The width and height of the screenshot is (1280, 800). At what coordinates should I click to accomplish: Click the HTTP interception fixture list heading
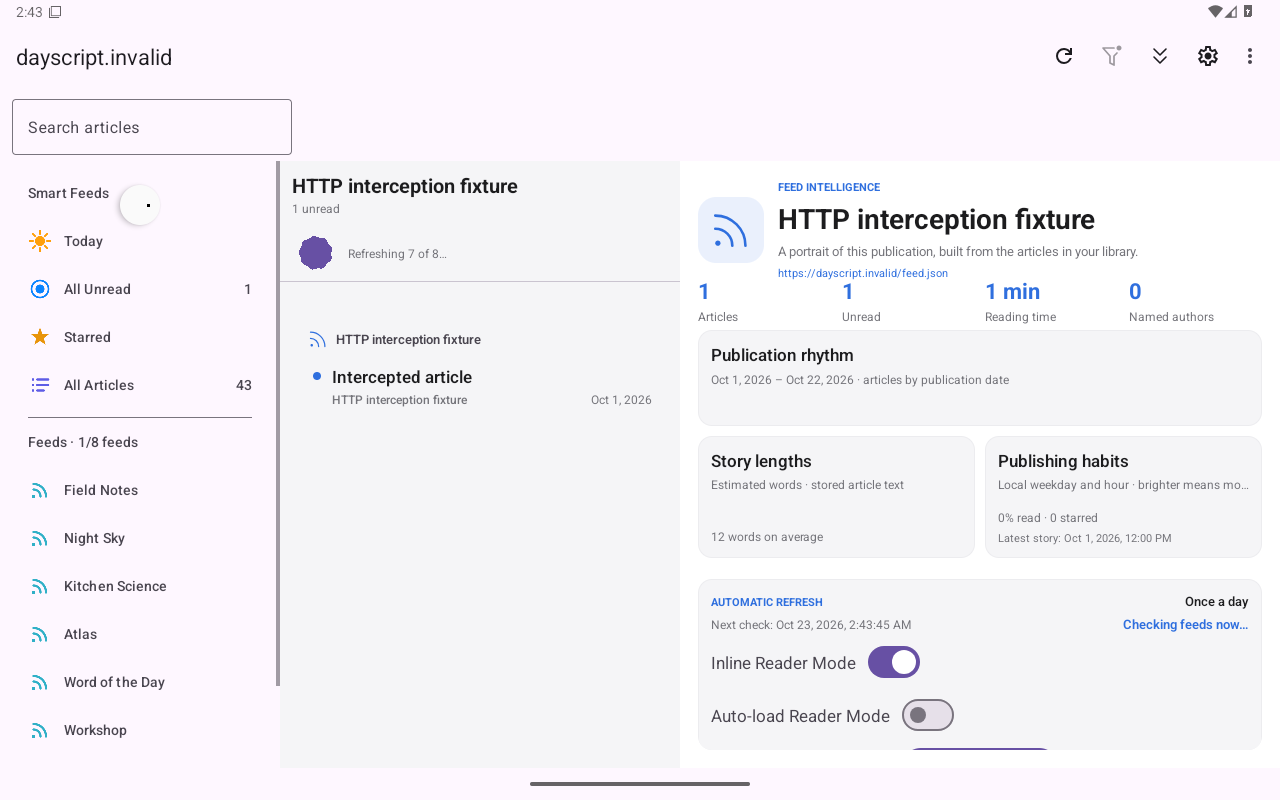(x=405, y=186)
